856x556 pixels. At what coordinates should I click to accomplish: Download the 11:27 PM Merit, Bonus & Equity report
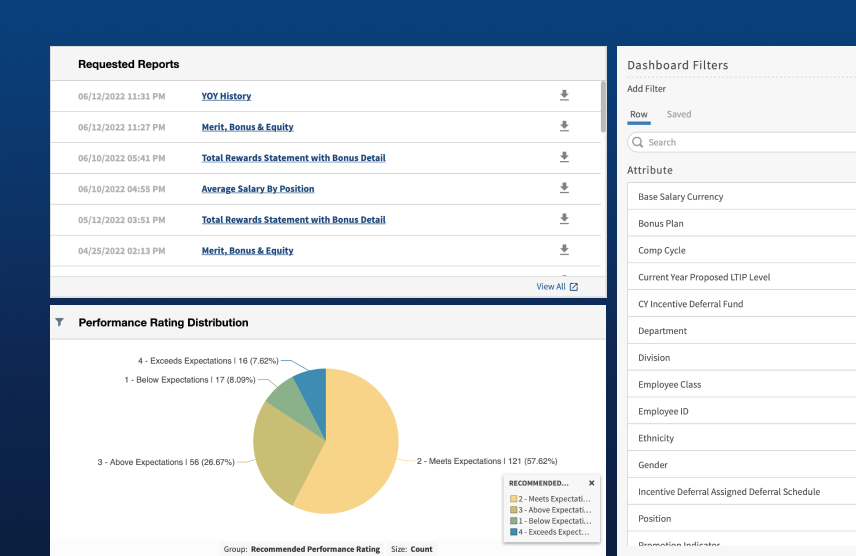[564, 127]
